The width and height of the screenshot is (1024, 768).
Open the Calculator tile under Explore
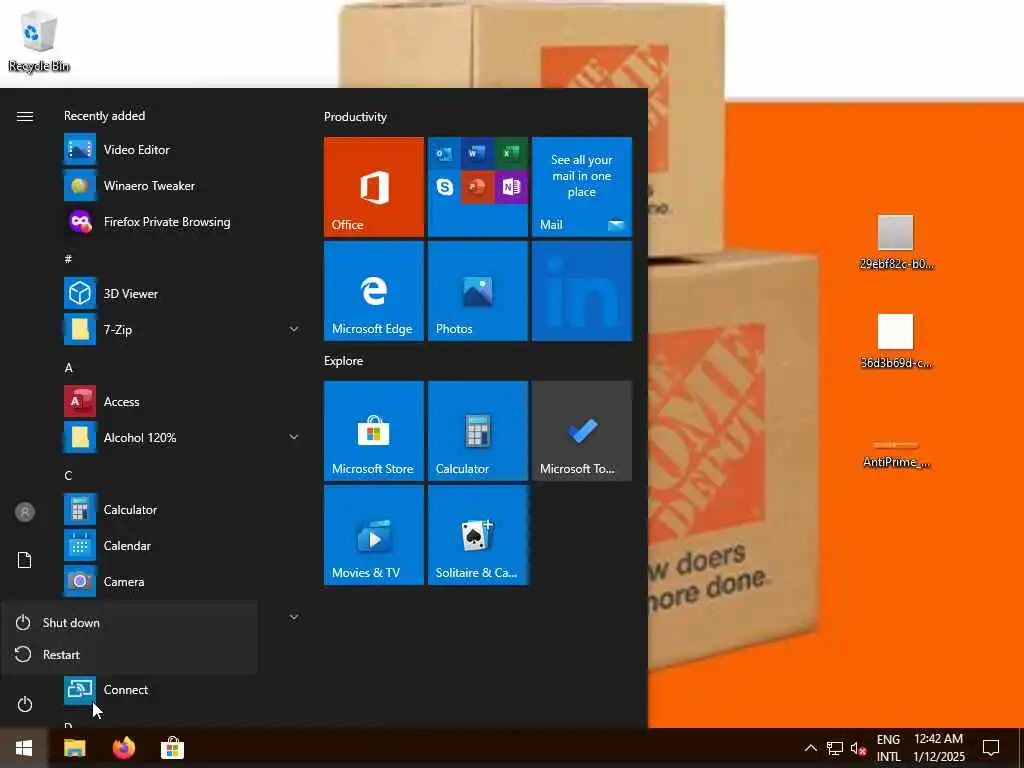[x=478, y=431]
